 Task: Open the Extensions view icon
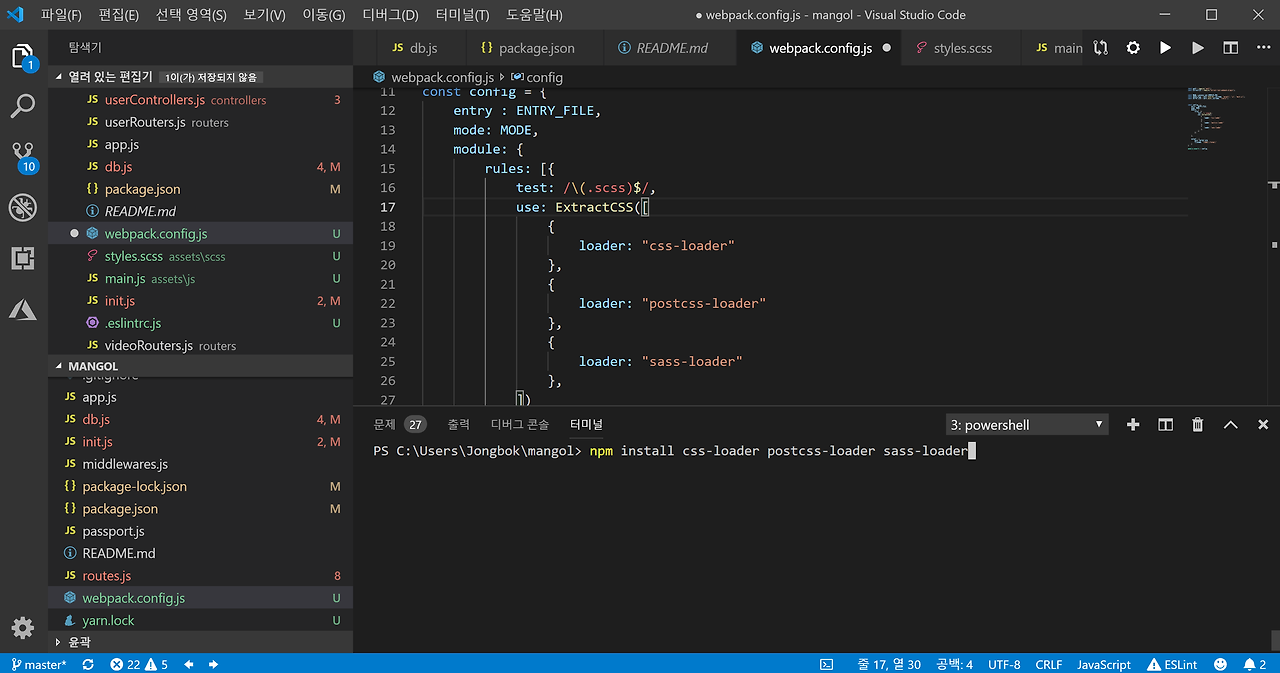(23, 259)
